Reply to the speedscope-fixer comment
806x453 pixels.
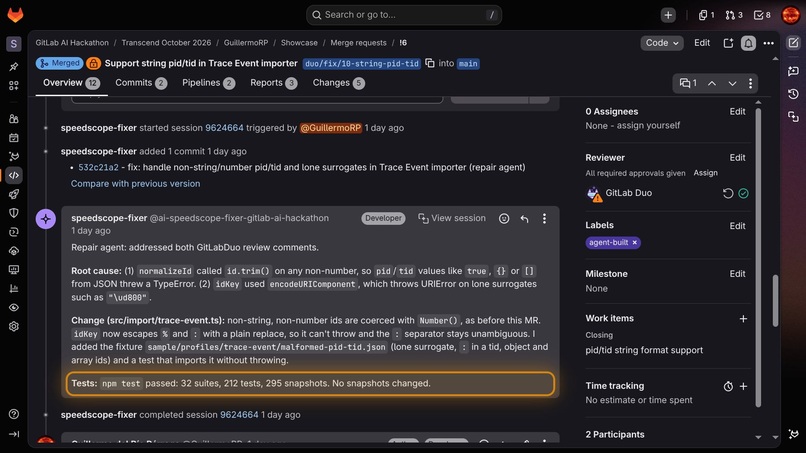tap(524, 219)
